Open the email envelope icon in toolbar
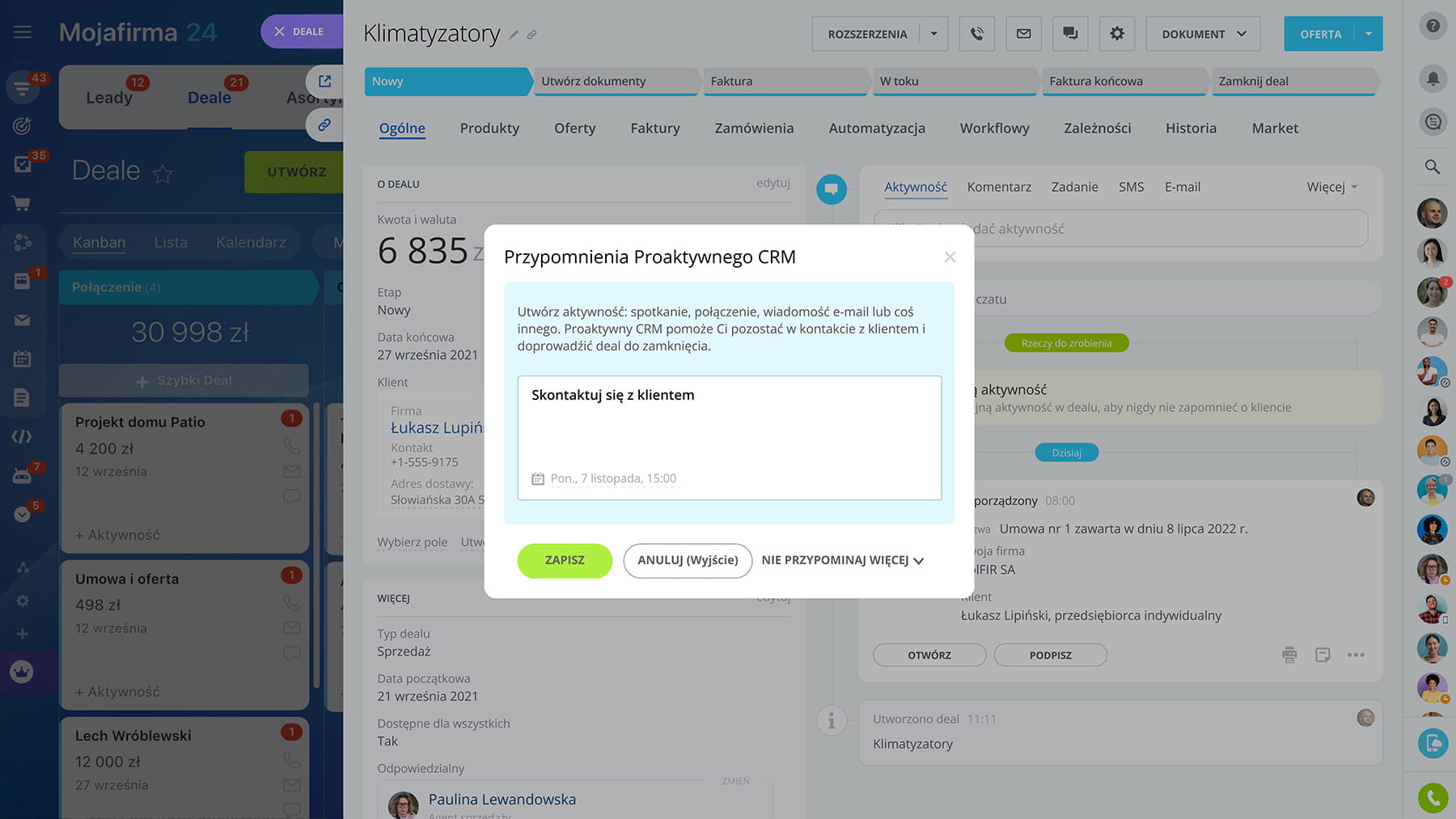This screenshot has height=819, width=1456. 1023,34
